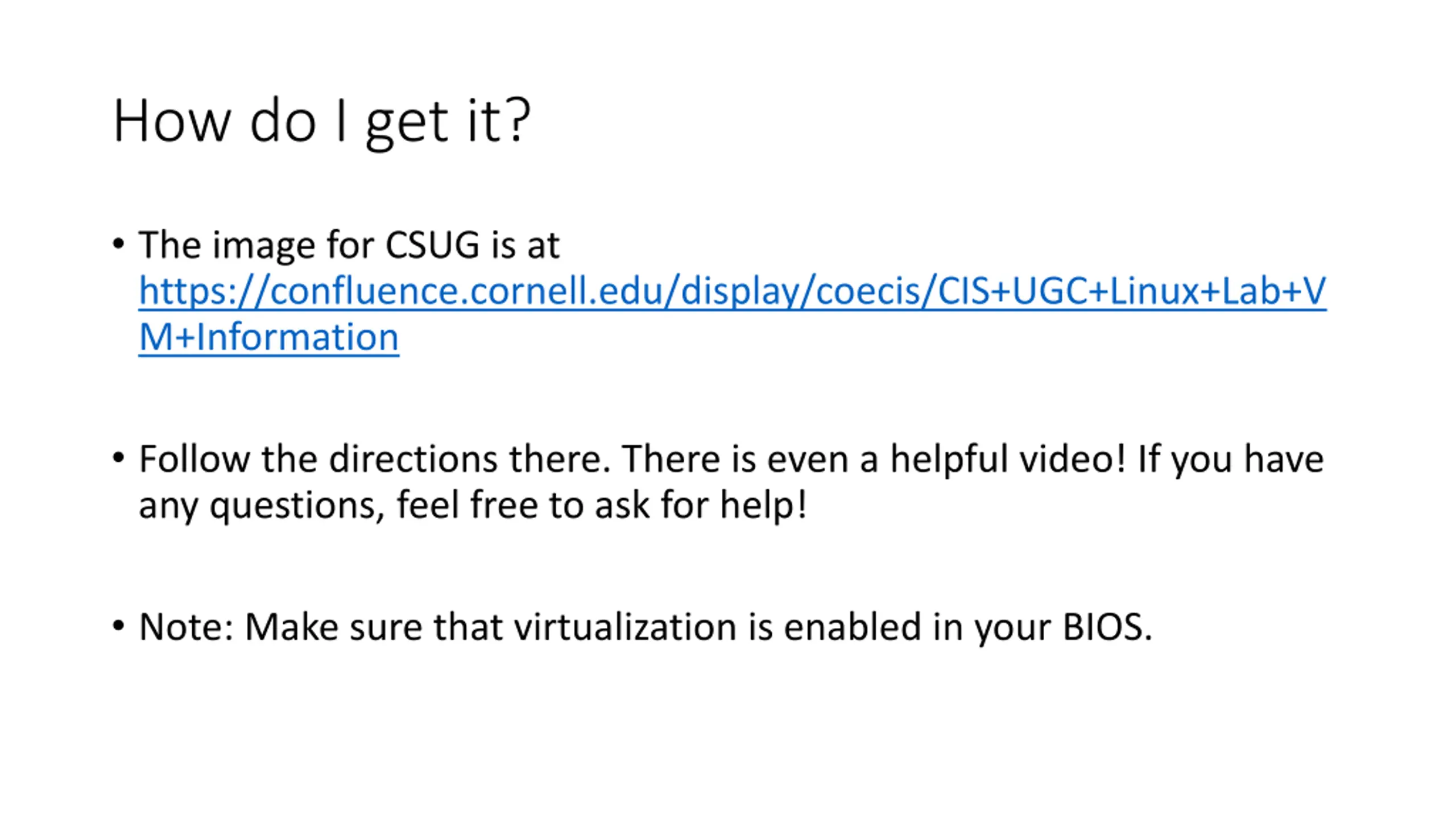Select the "How do I get it?" title
The image size is (1456, 819).
(x=321, y=121)
